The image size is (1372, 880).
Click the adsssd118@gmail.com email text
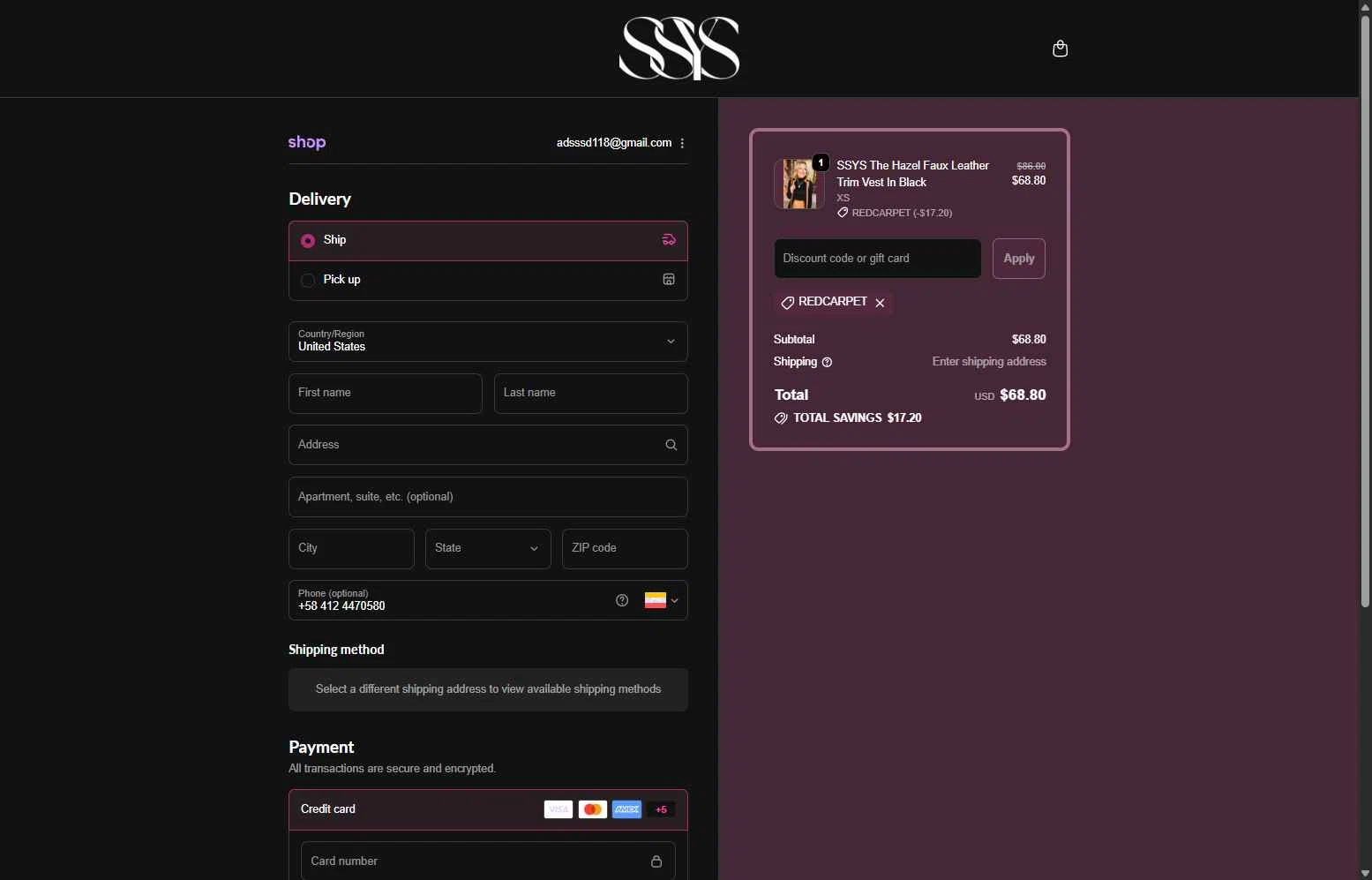point(614,143)
